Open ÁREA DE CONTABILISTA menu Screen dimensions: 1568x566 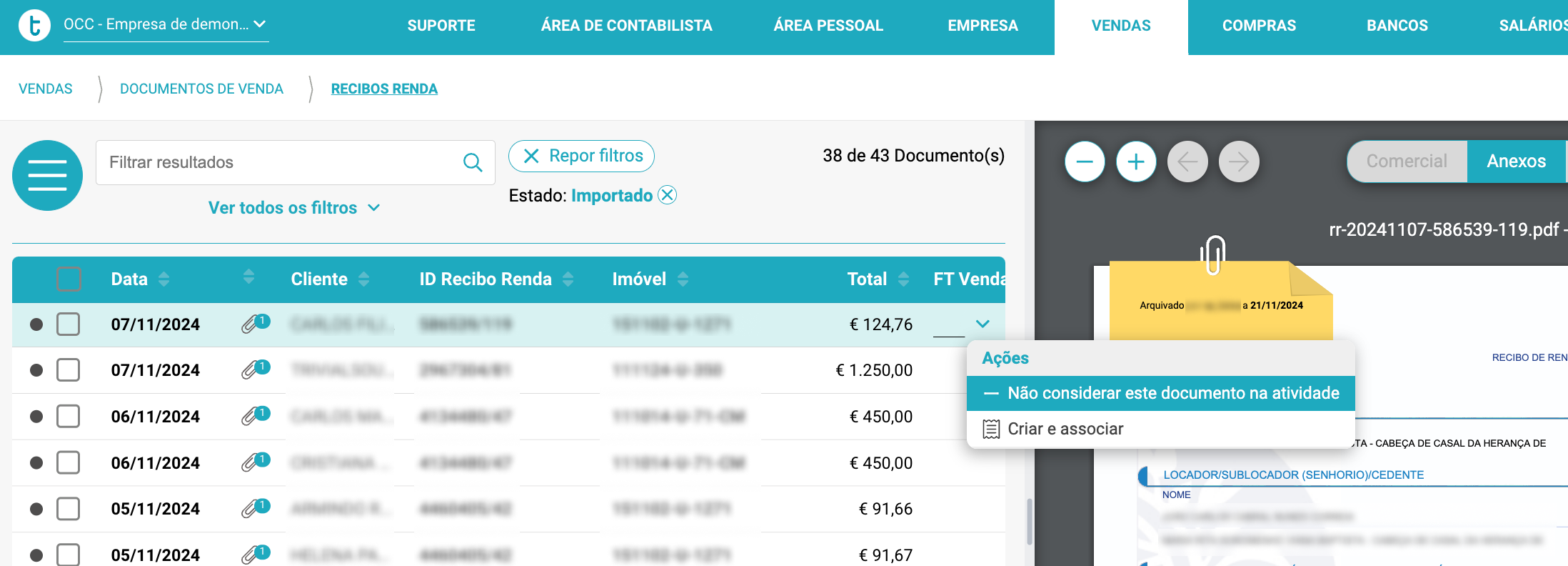click(x=626, y=26)
